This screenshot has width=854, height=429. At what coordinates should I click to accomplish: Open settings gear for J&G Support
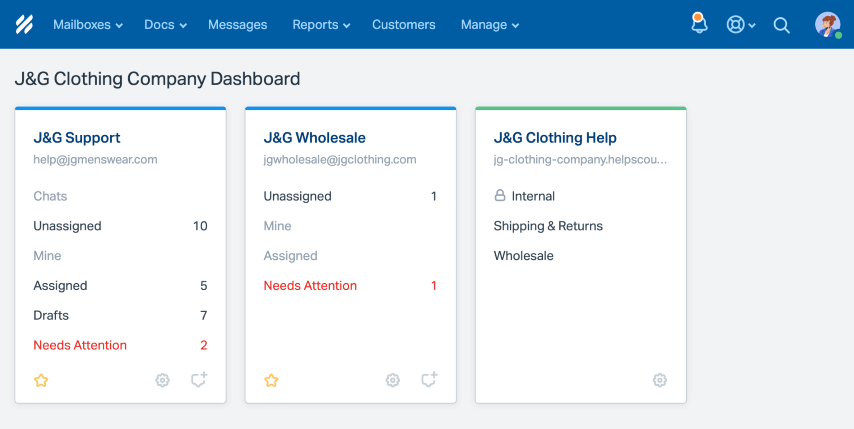163,380
